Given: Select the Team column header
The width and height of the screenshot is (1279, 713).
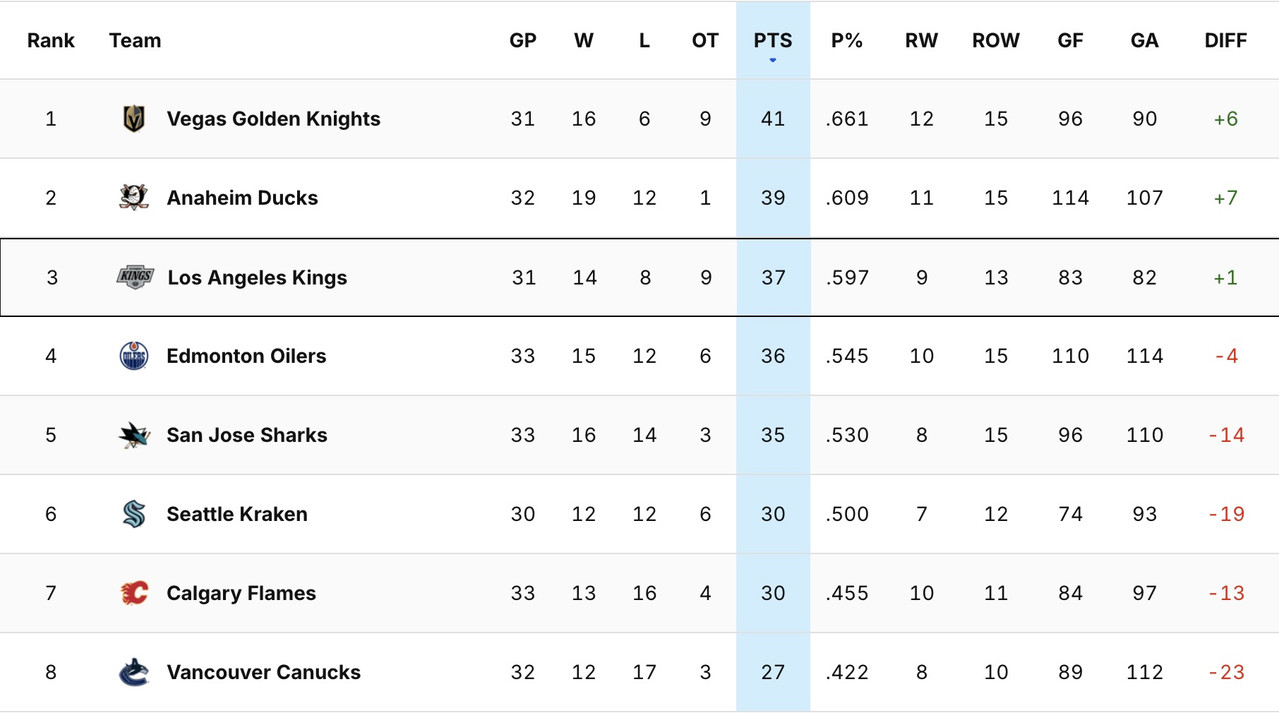Looking at the screenshot, I should pos(135,40).
